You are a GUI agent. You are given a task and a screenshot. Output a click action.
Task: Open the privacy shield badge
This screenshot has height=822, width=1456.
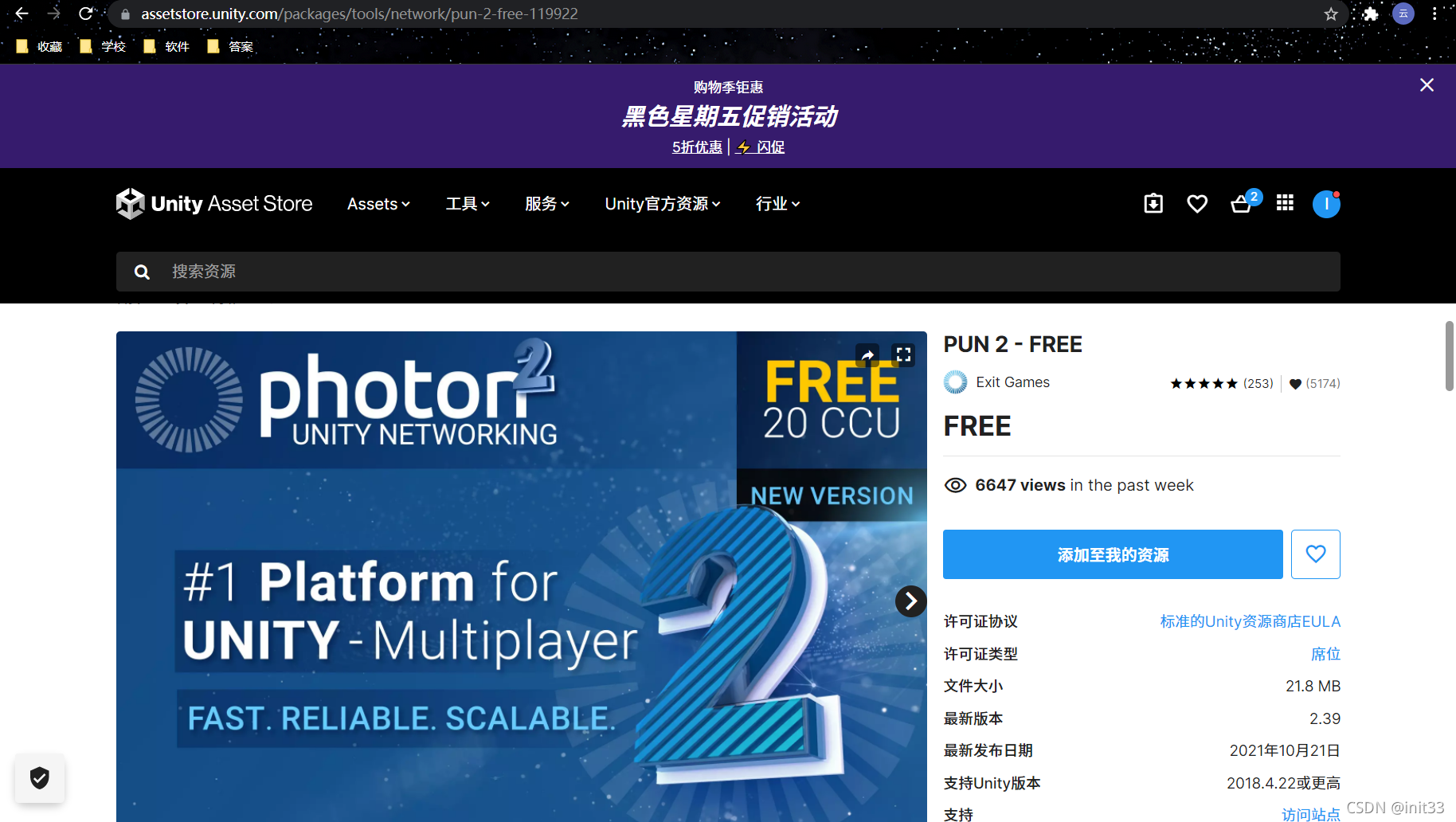40,778
